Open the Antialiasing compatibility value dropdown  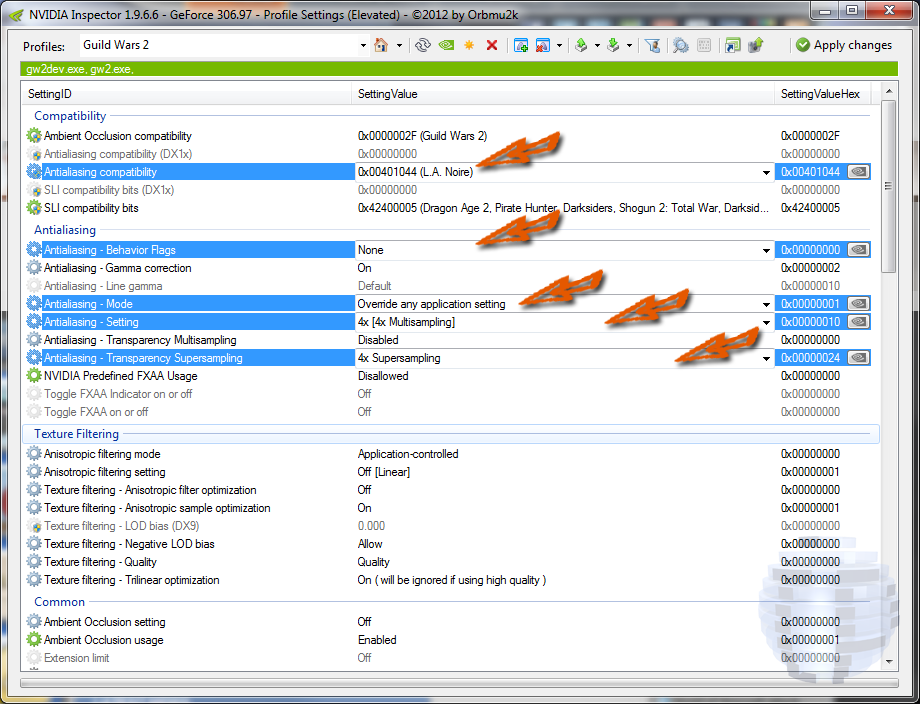click(766, 172)
